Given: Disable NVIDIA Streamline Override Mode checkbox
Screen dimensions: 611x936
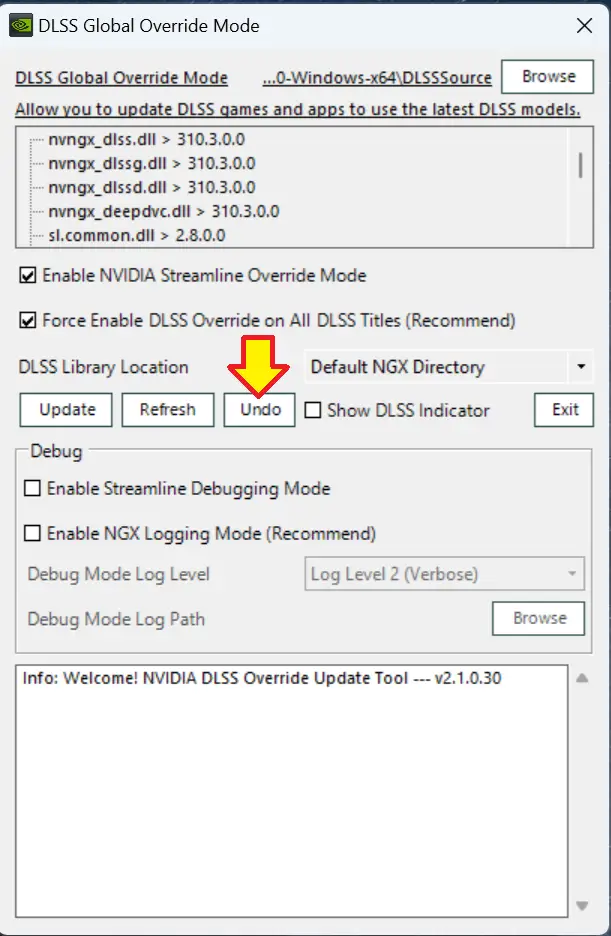Looking at the screenshot, I should pyautogui.click(x=27, y=275).
